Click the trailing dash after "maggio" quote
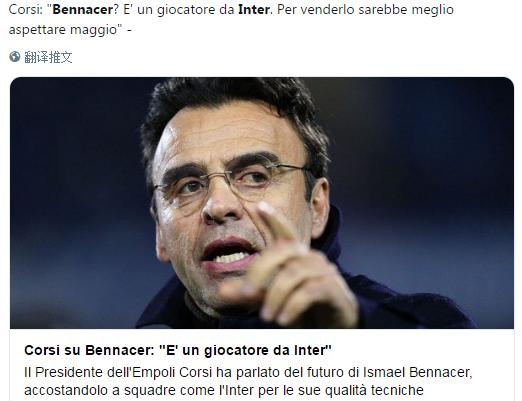Image resolution: width=522 pixels, height=401 pixels. pyautogui.click(x=129, y=31)
